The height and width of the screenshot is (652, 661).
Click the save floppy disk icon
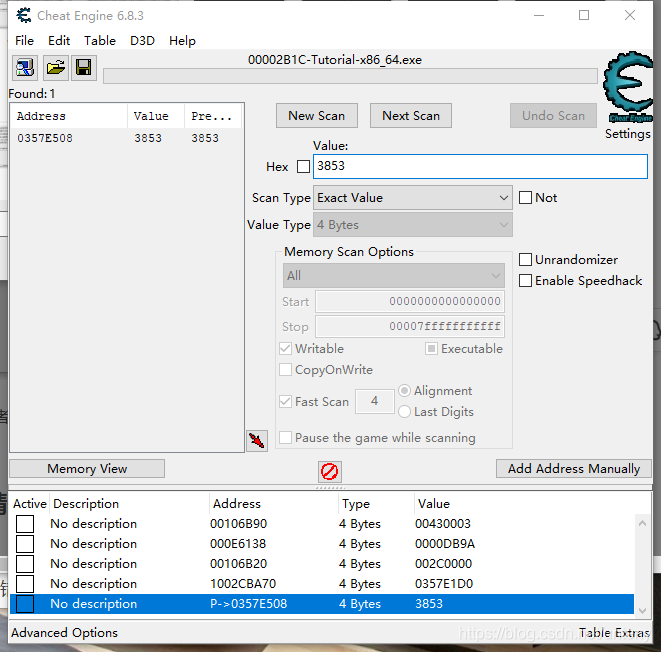click(83, 67)
